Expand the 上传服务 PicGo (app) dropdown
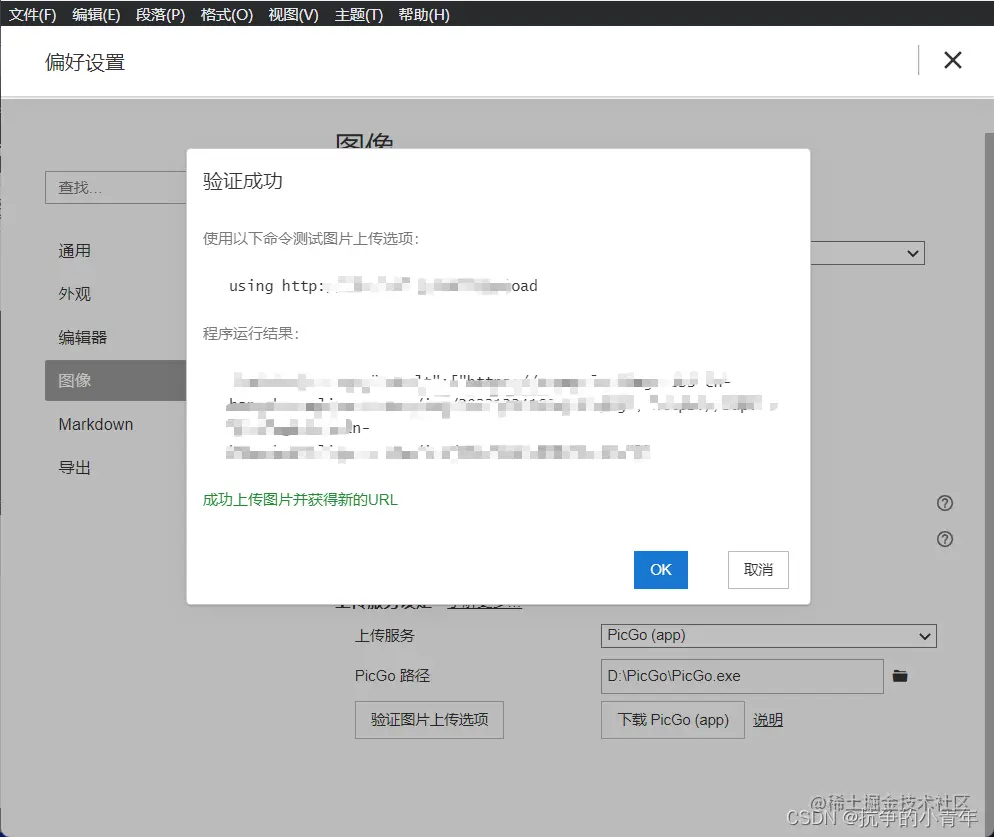The image size is (994, 837). pos(768,636)
